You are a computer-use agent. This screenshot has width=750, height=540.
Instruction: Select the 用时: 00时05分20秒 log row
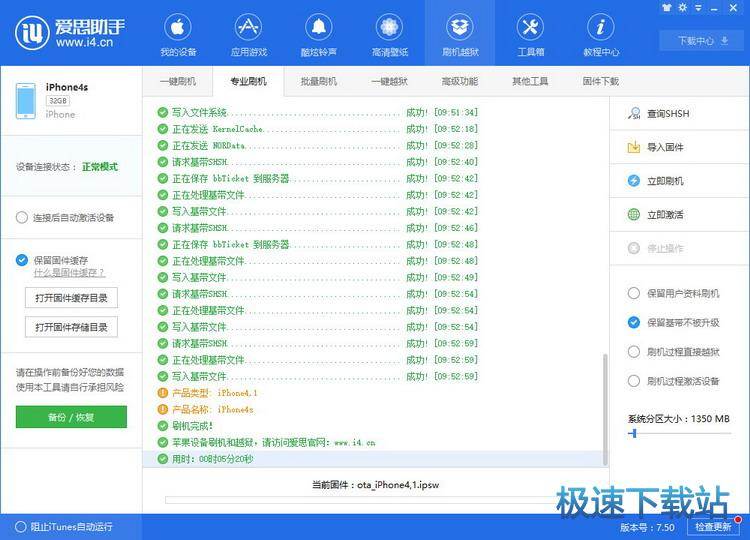pos(375,459)
